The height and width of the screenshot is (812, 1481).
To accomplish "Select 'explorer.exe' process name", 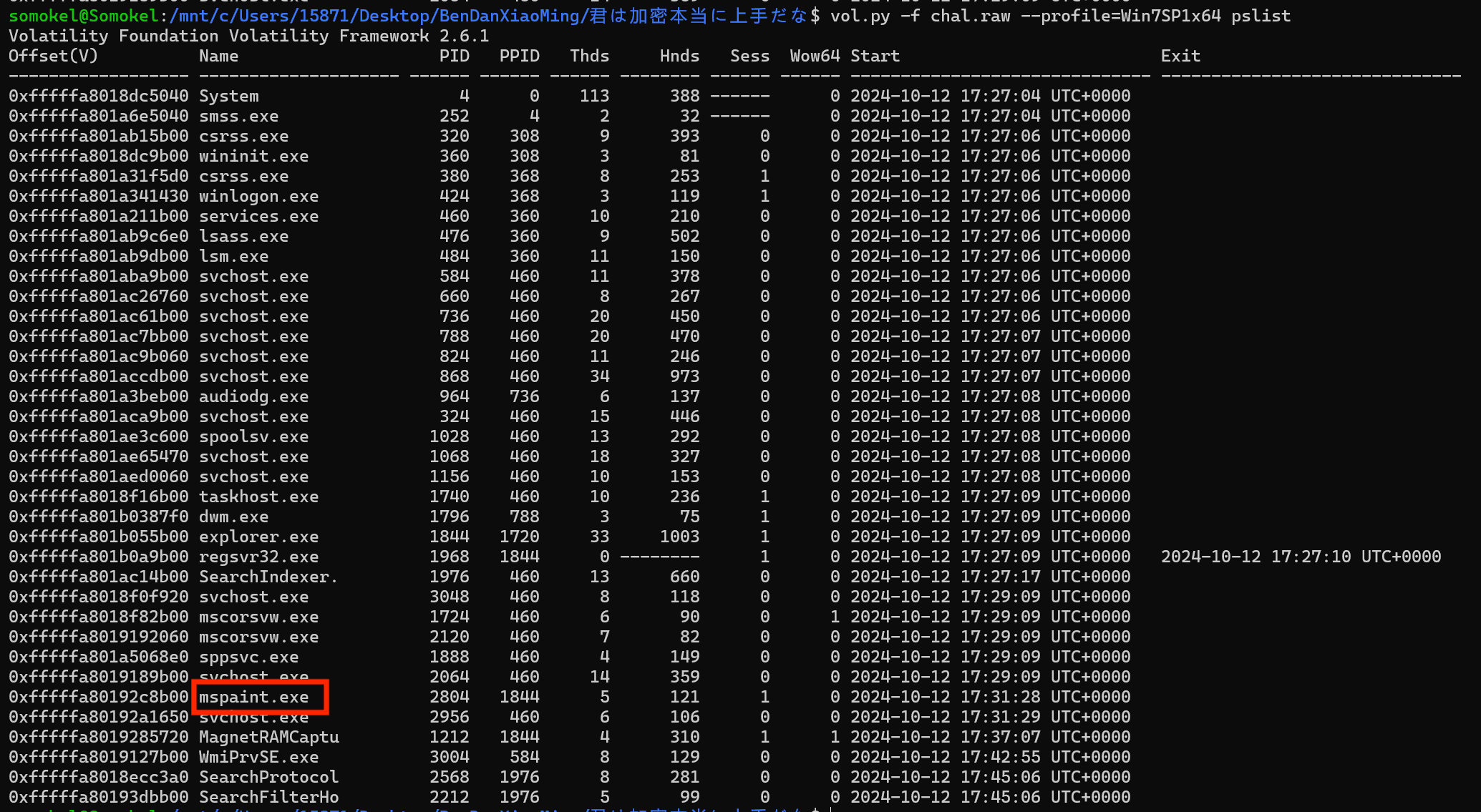I will [x=259, y=537].
